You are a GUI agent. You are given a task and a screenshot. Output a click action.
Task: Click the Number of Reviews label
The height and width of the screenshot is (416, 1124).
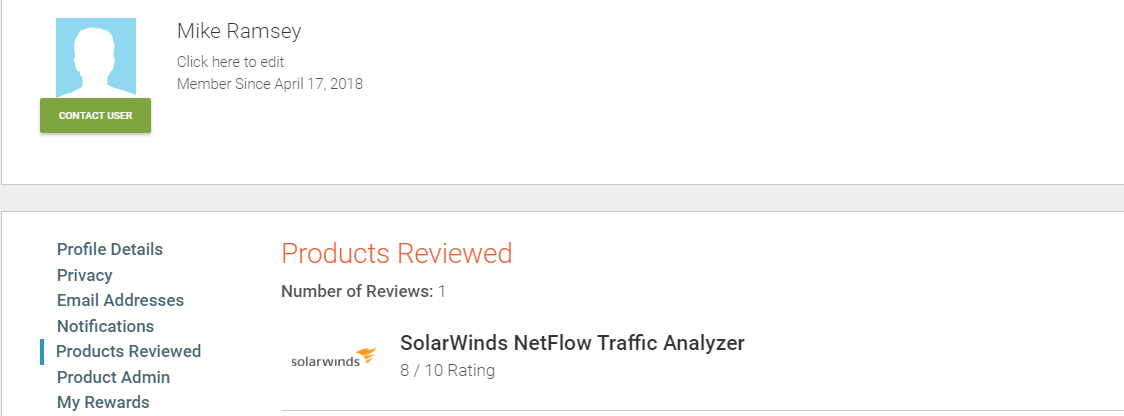point(357,292)
